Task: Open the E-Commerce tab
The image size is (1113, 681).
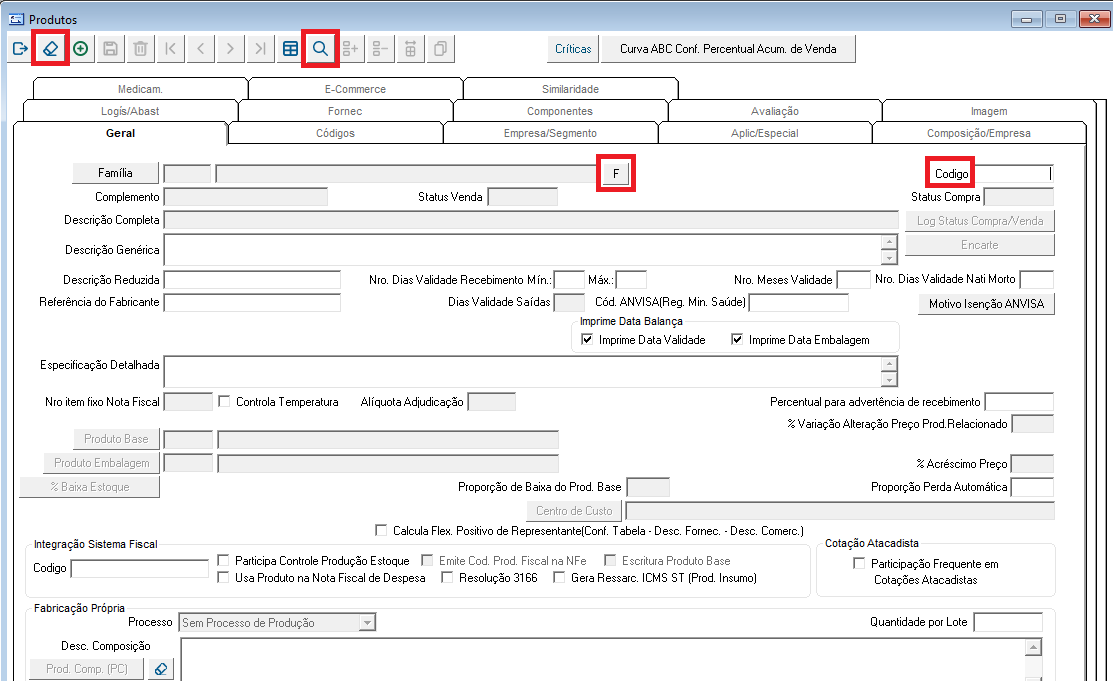Action: (x=355, y=89)
